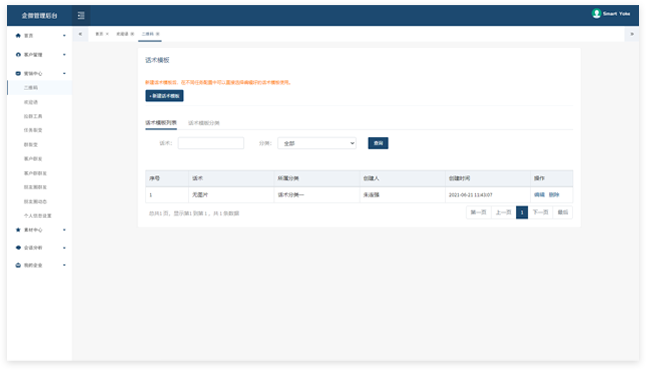
Task: Switch to the 话术模板分类 tab
Action: point(204,123)
